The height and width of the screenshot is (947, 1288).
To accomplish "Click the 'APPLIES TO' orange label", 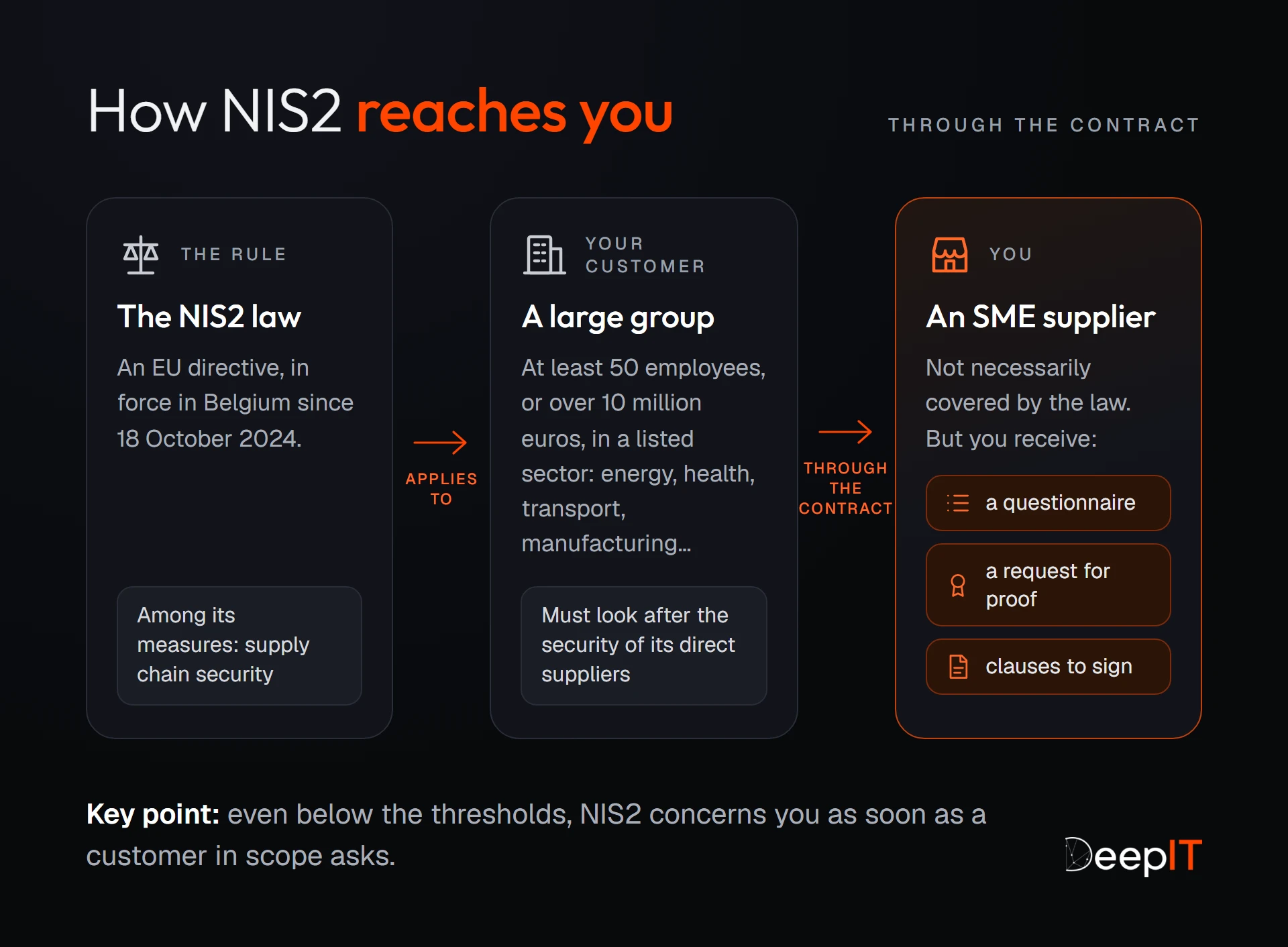I will pos(441,488).
